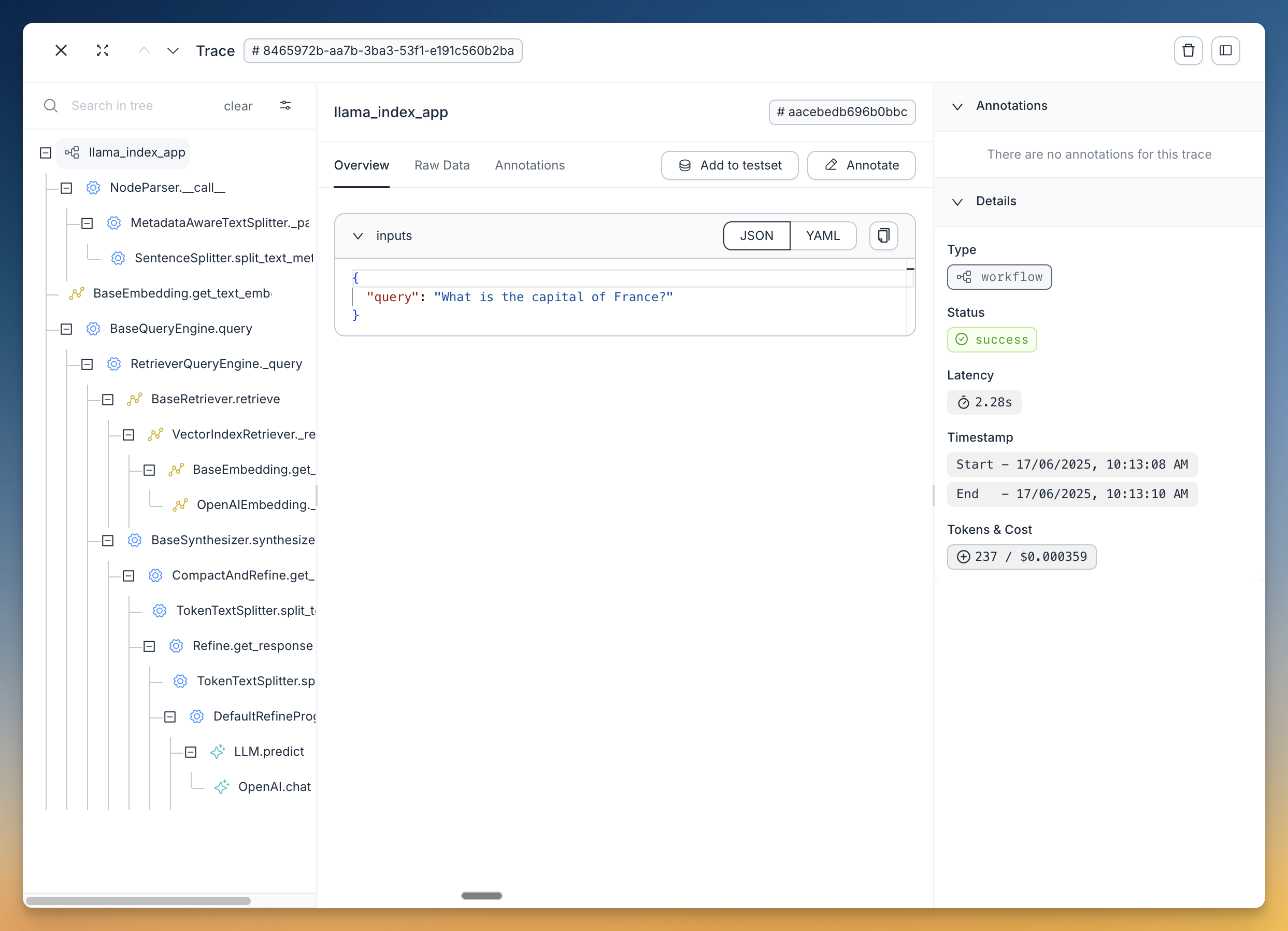Expand the trace view to fullscreen
The height and width of the screenshot is (931, 1288).
click(102, 51)
